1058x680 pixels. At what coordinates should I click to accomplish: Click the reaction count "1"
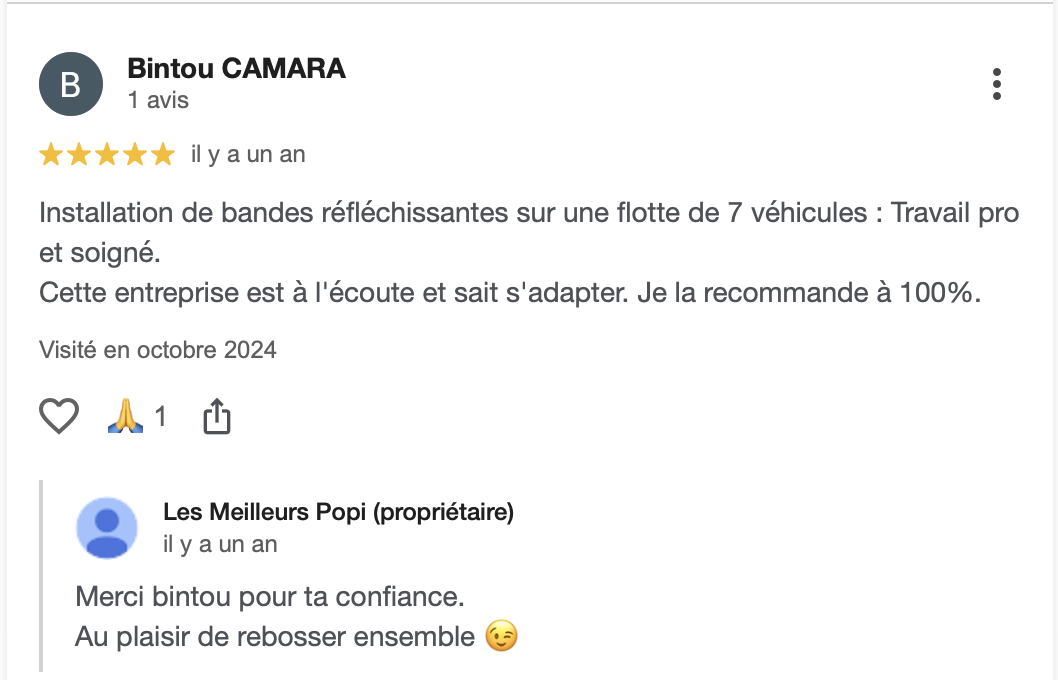160,416
